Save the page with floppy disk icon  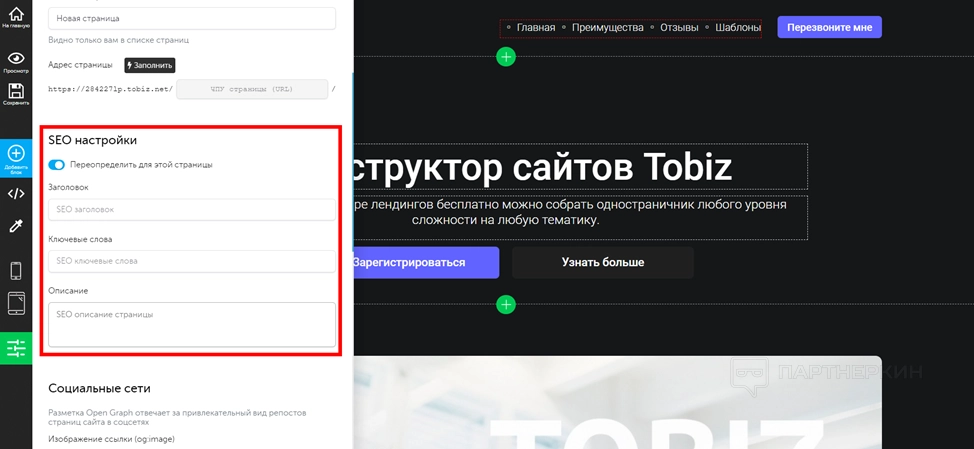pos(16,94)
